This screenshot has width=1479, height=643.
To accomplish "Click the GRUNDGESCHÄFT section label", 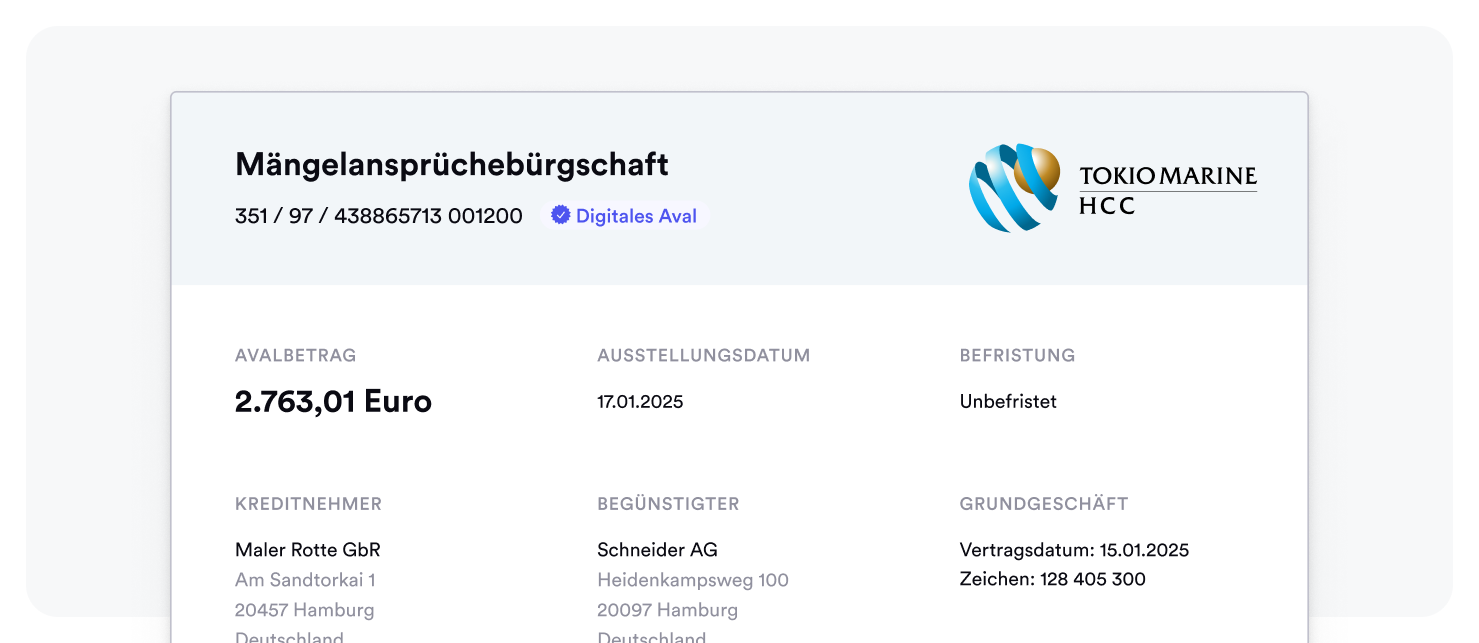I will click(x=1043, y=504).
